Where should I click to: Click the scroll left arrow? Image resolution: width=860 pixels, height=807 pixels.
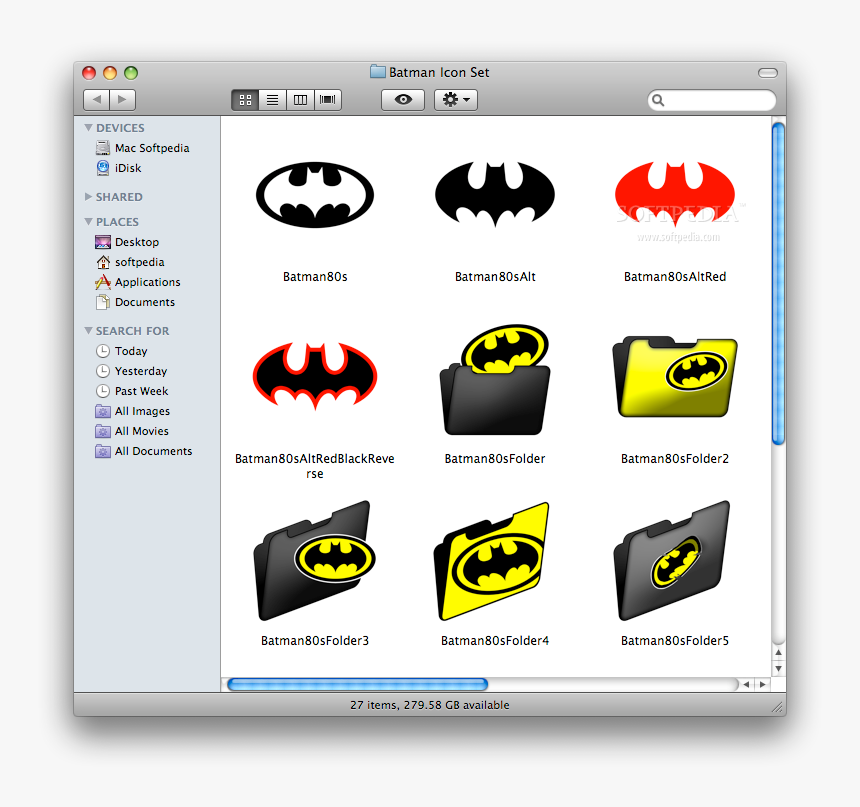pos(746,684)
